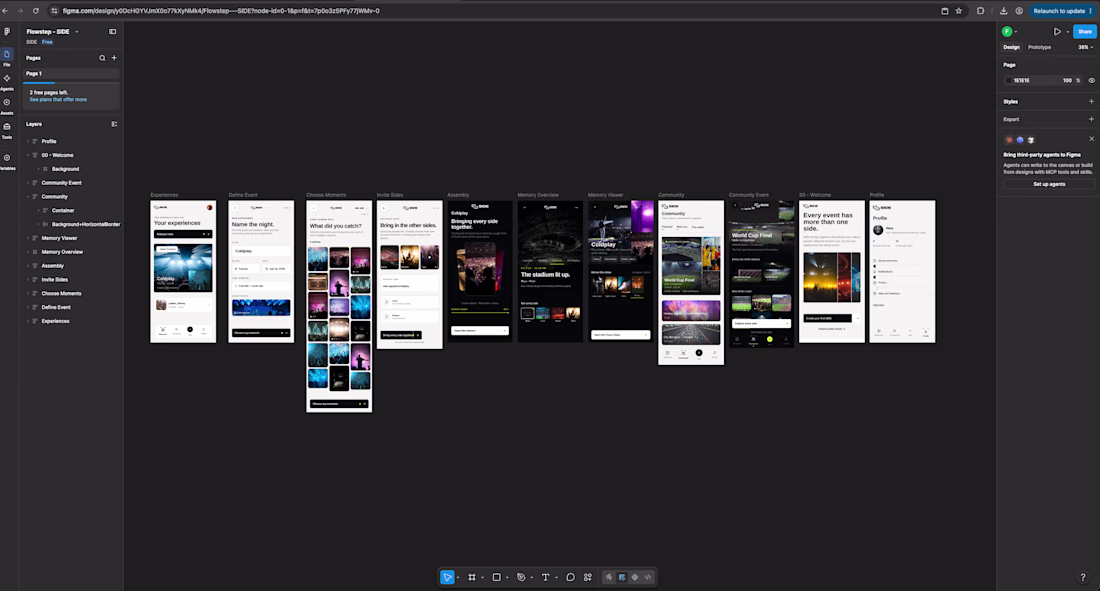Open the 38% zoom dropdown
The image size is (1100, 591).
click(1085, 47)
